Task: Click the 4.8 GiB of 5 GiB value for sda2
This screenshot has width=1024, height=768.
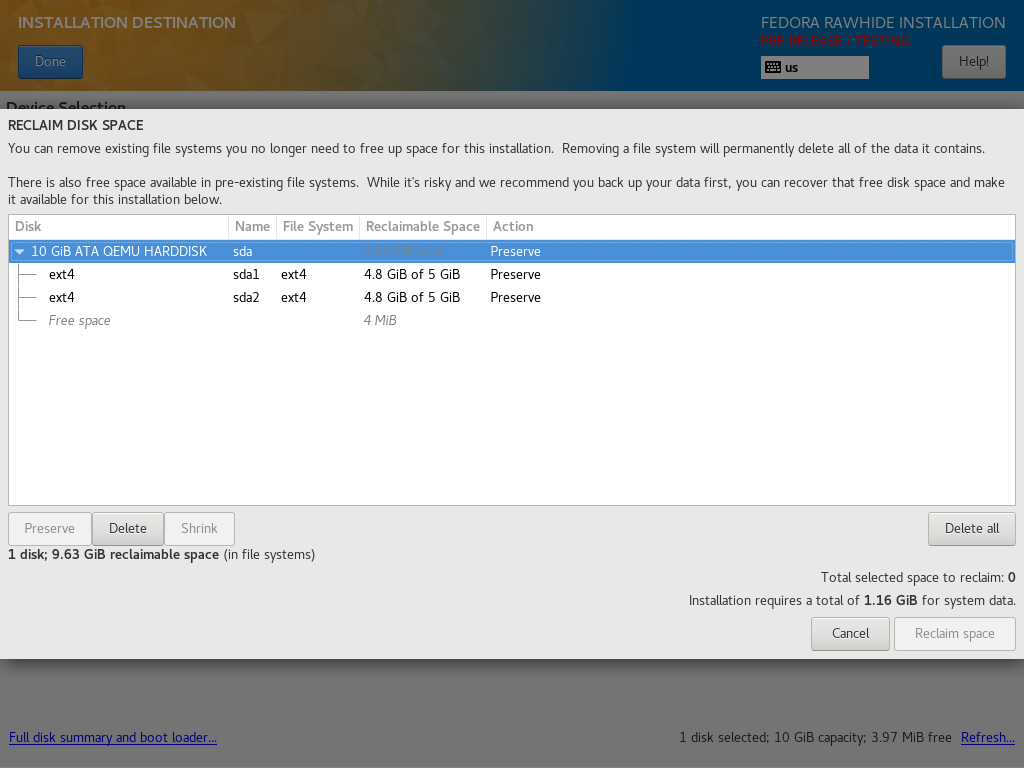Action: [412, 297]
